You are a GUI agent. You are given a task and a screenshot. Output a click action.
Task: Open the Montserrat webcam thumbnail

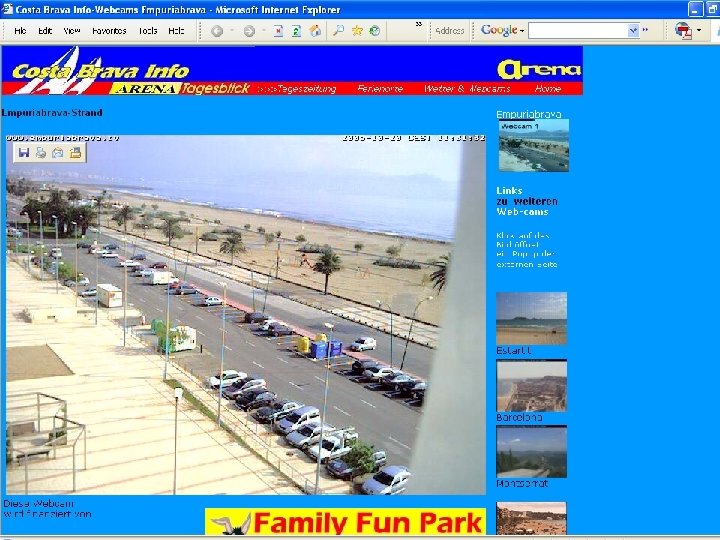(531, 452)
